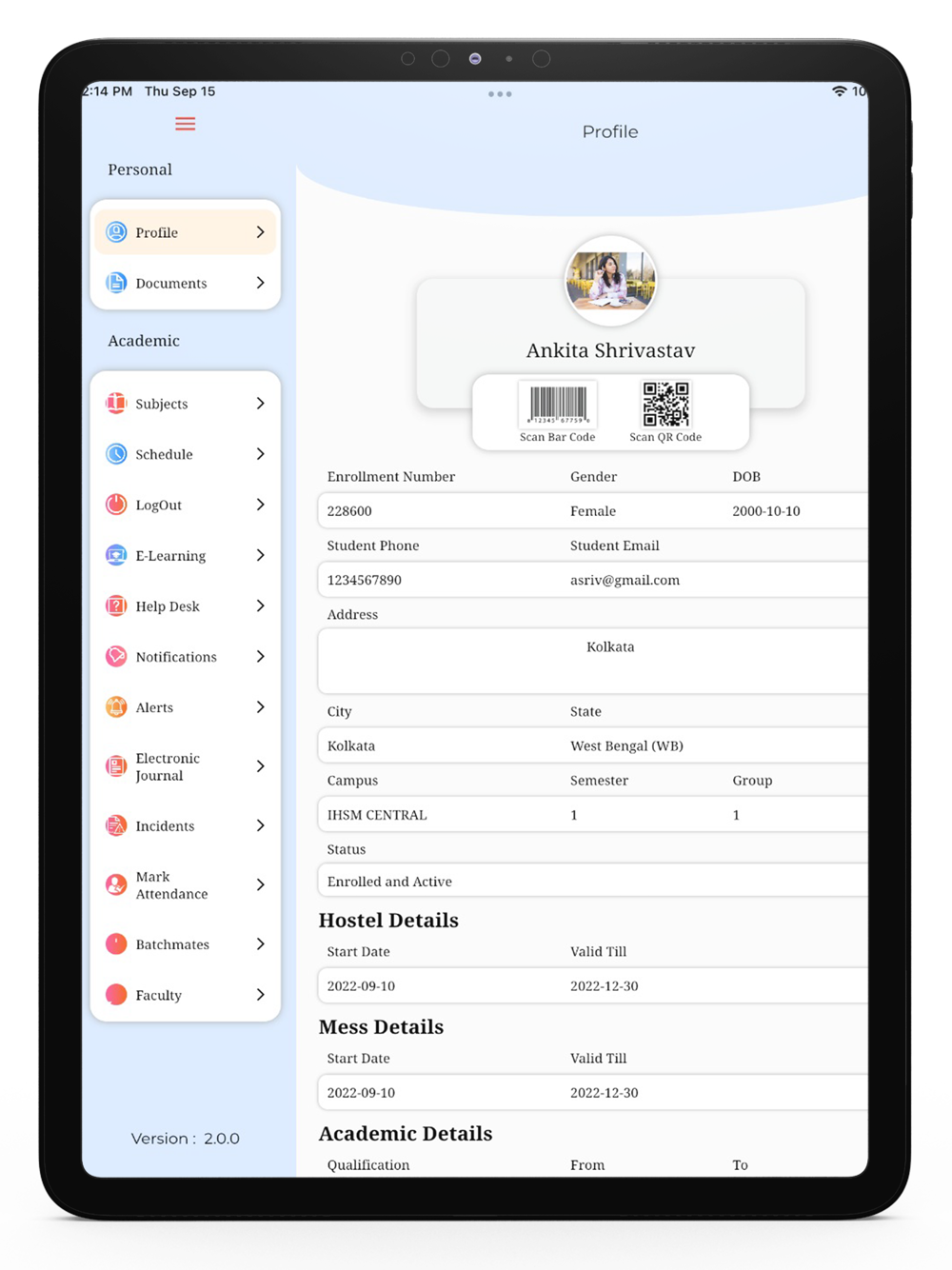
Task: Expand the Help Desk row chevron
Action: pos(260,605)
